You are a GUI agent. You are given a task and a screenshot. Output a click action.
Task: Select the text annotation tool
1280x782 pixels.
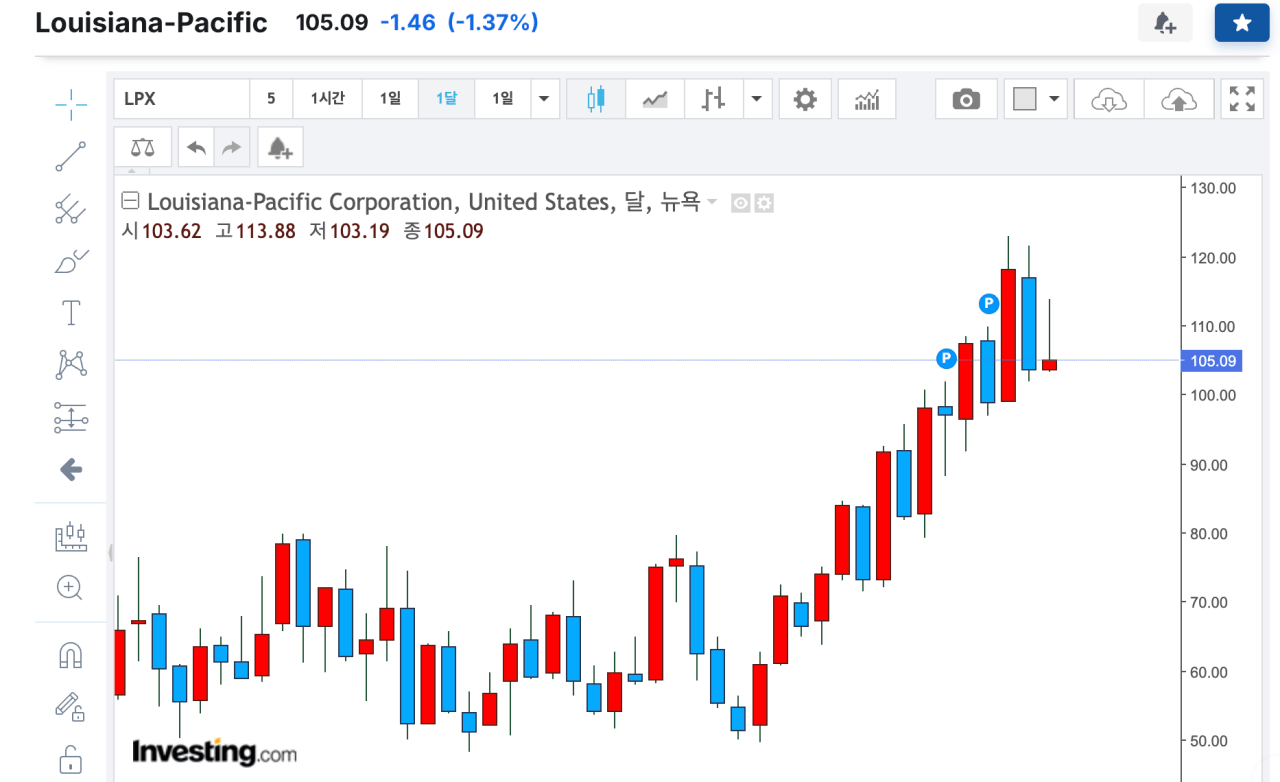(71, 313)
